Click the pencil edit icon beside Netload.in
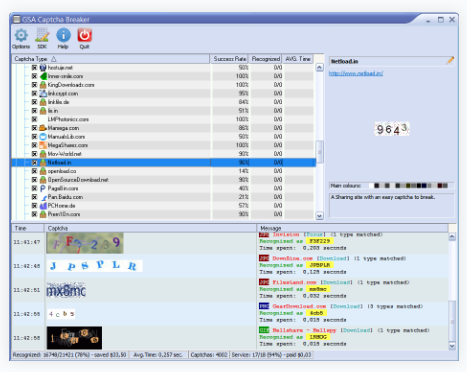467x372 pixels. click(450, 61)
